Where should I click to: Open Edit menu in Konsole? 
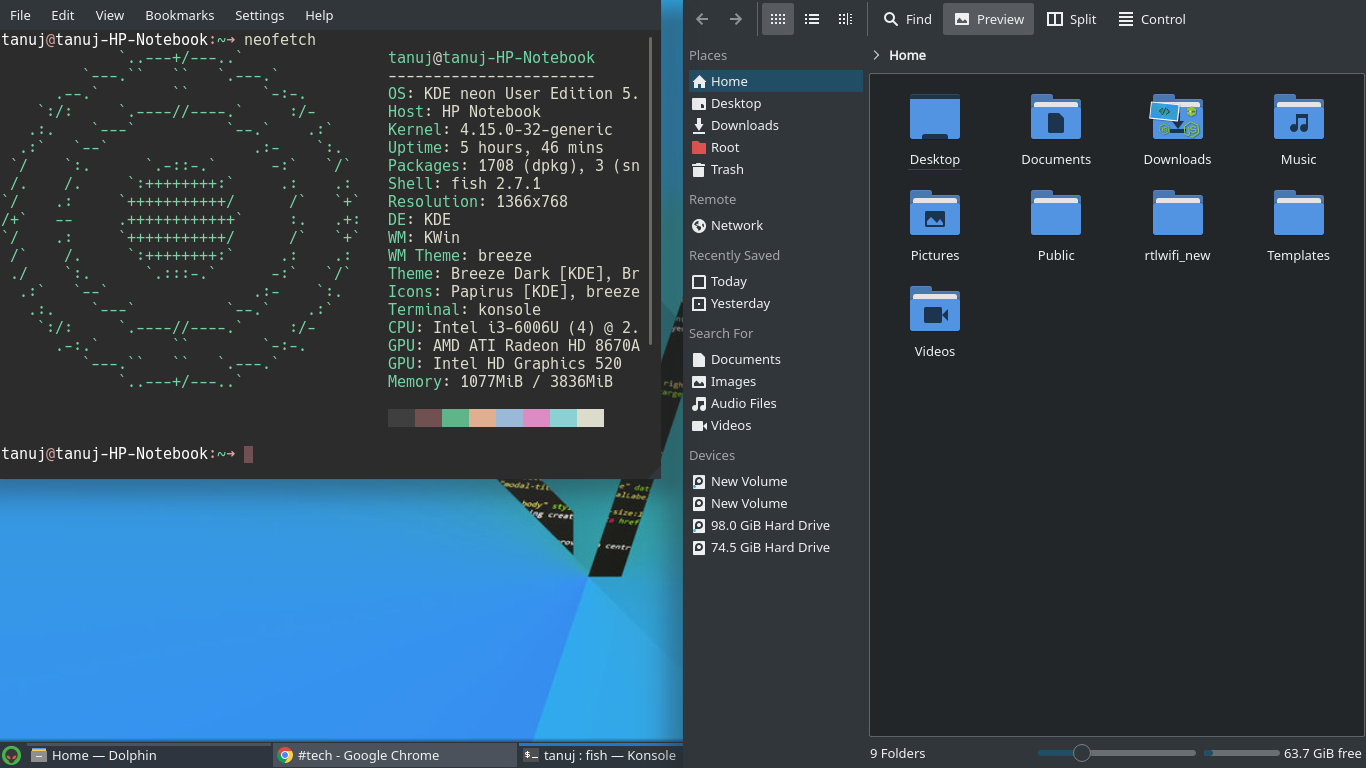(x=63, y=15)
